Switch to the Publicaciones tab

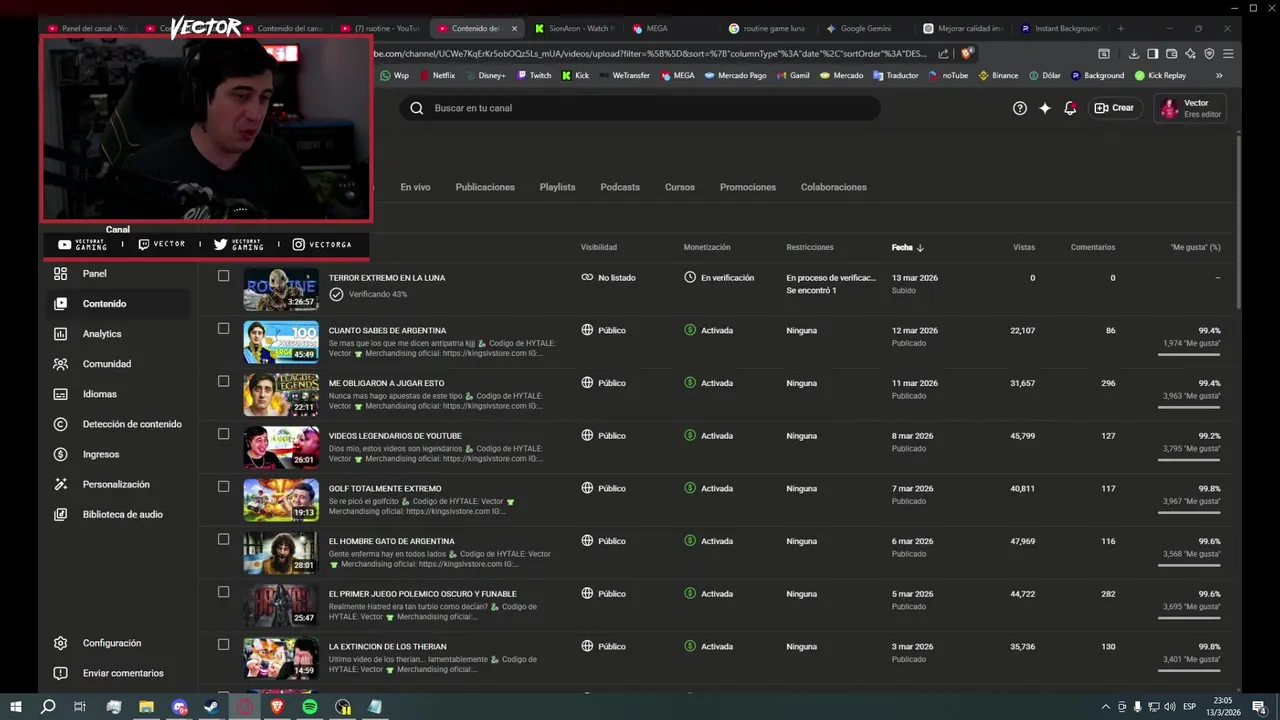(x=485, y=187)
